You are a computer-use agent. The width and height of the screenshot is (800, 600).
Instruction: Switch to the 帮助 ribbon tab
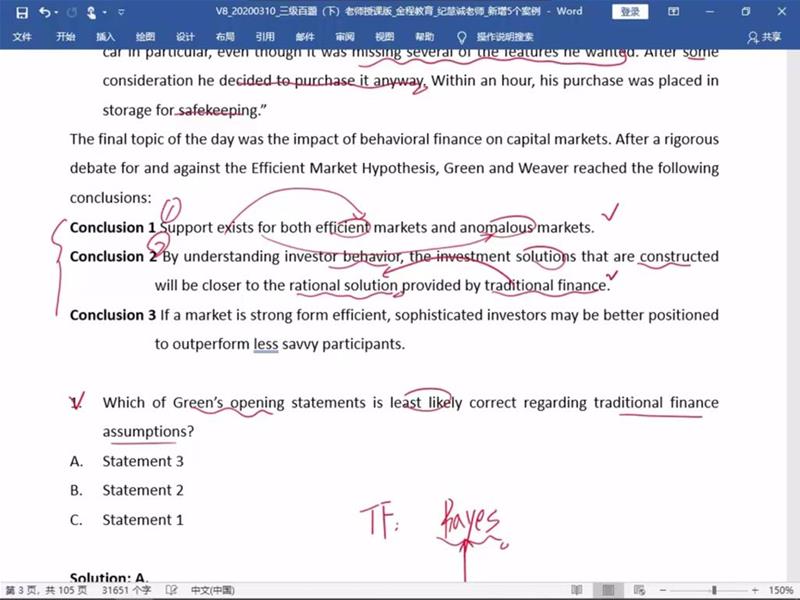click(424, 37)
